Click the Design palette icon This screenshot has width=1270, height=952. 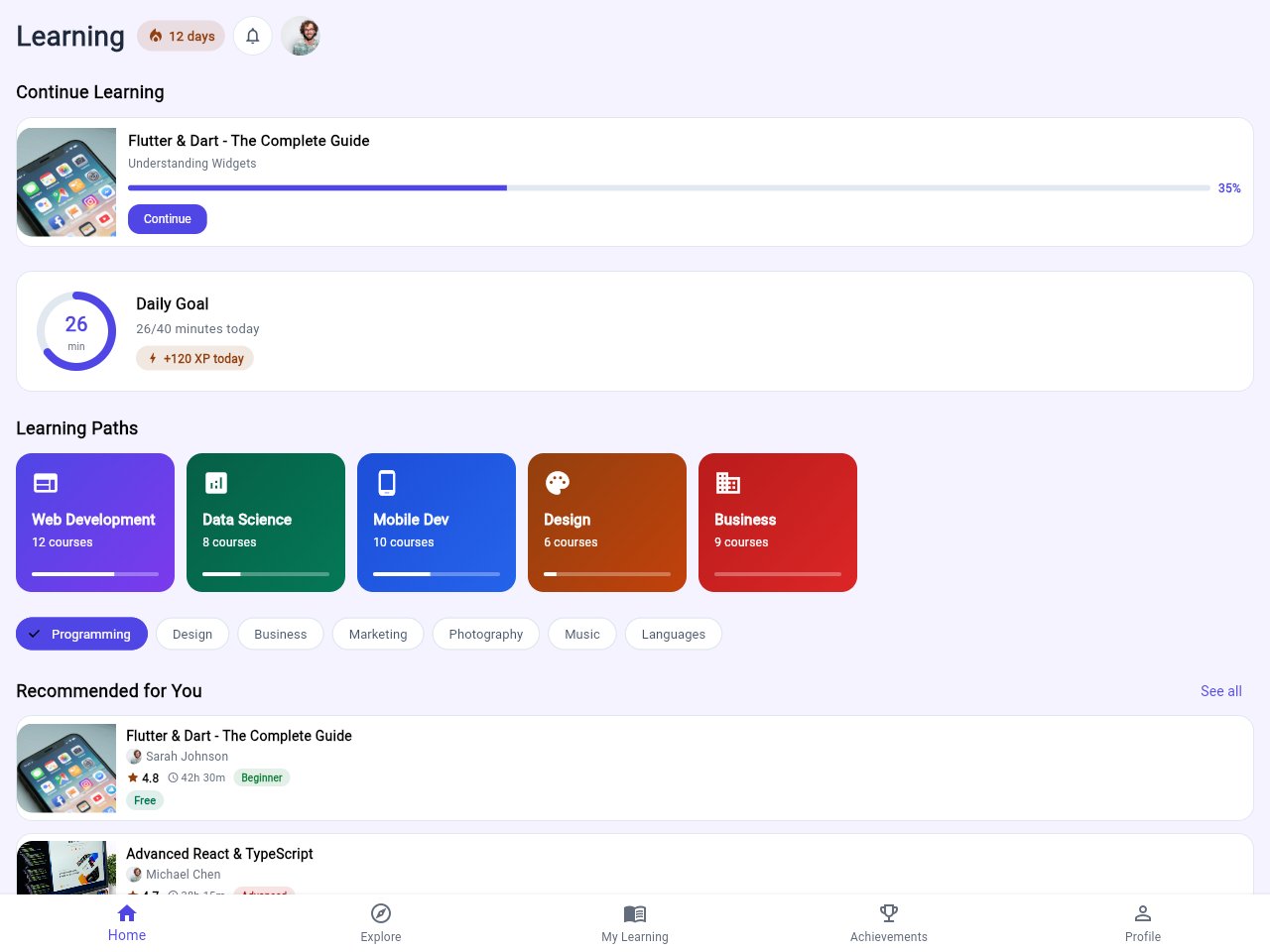tap(558, 483)
